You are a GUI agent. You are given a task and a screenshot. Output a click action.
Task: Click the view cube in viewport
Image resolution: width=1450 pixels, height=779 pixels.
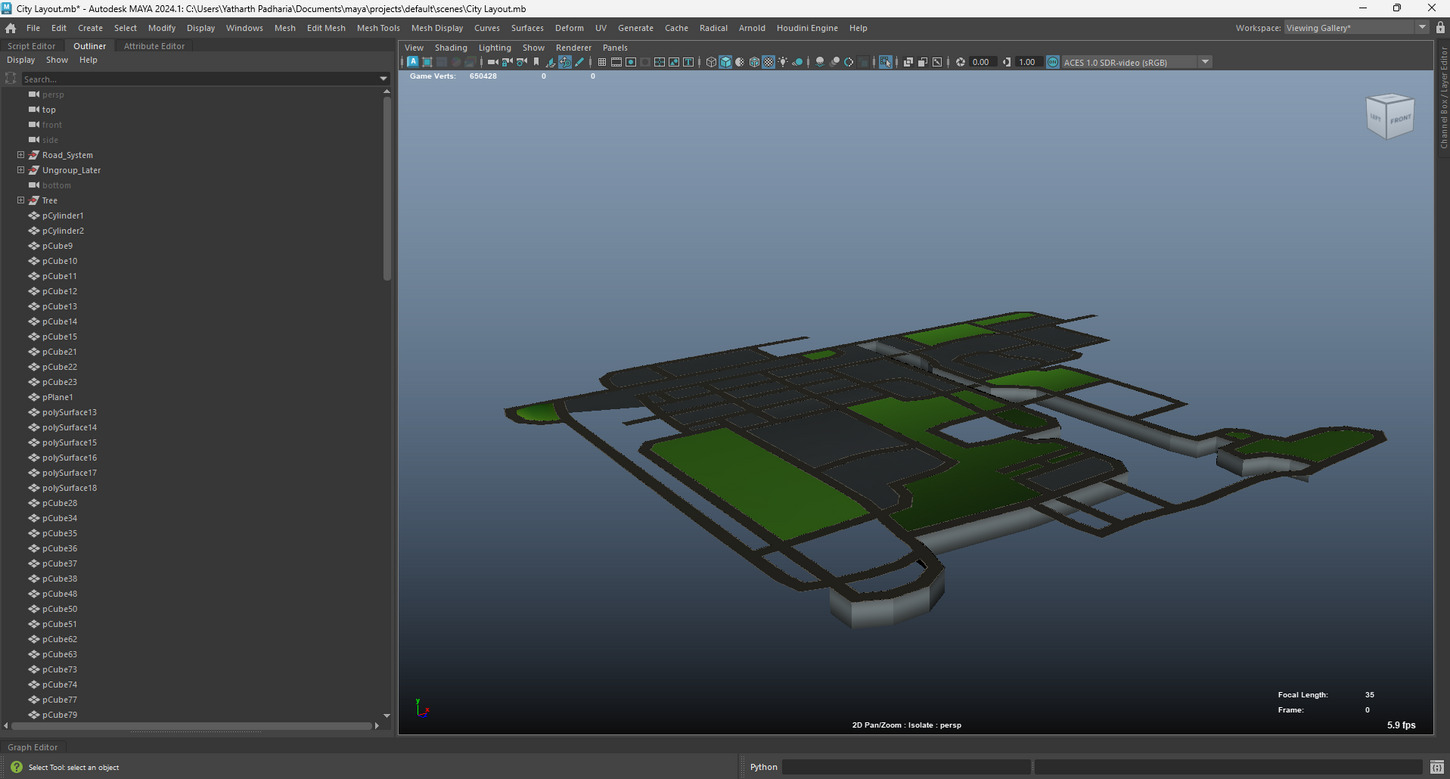(1390, 117)
